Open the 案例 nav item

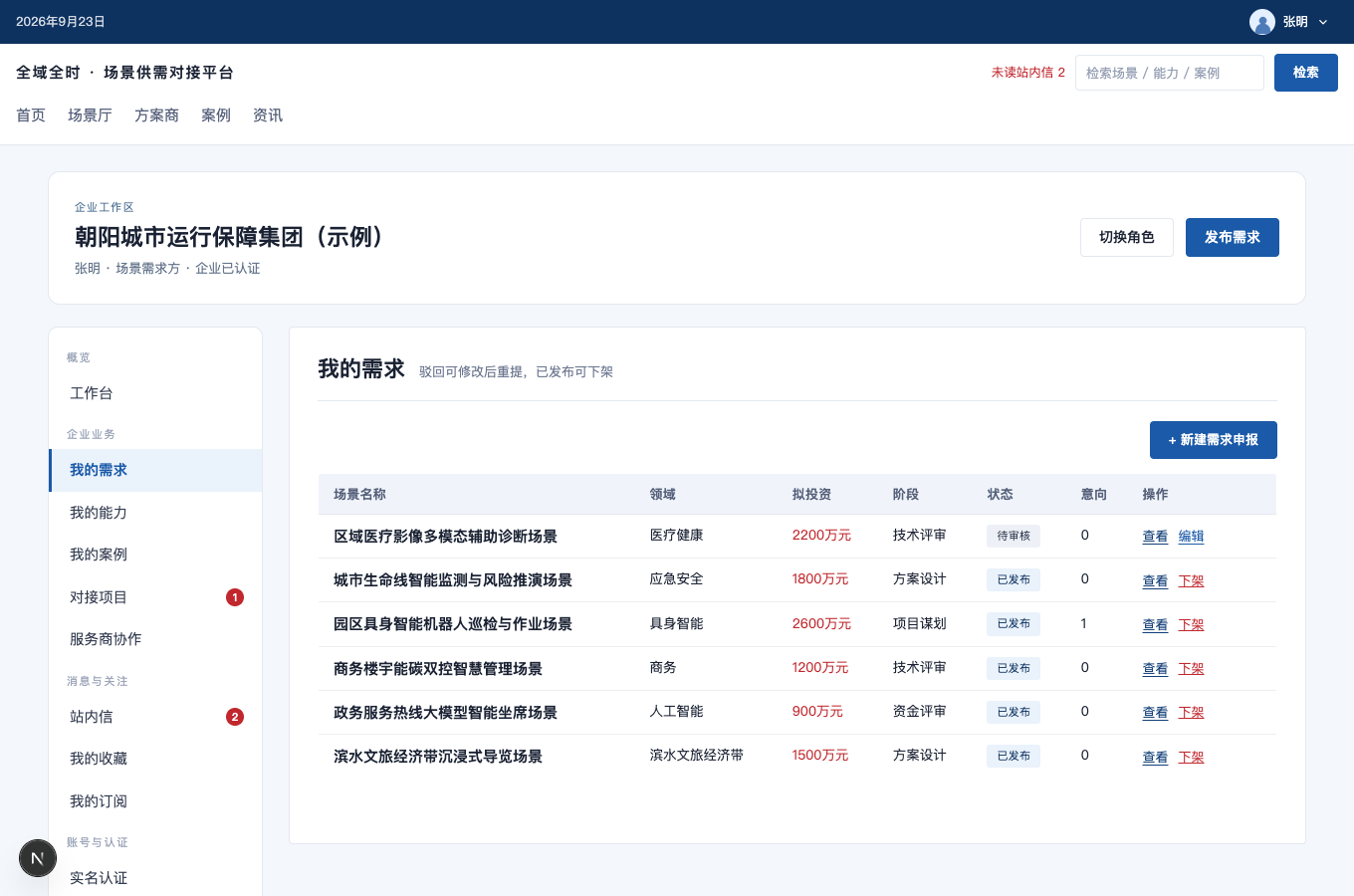(216, 115)
